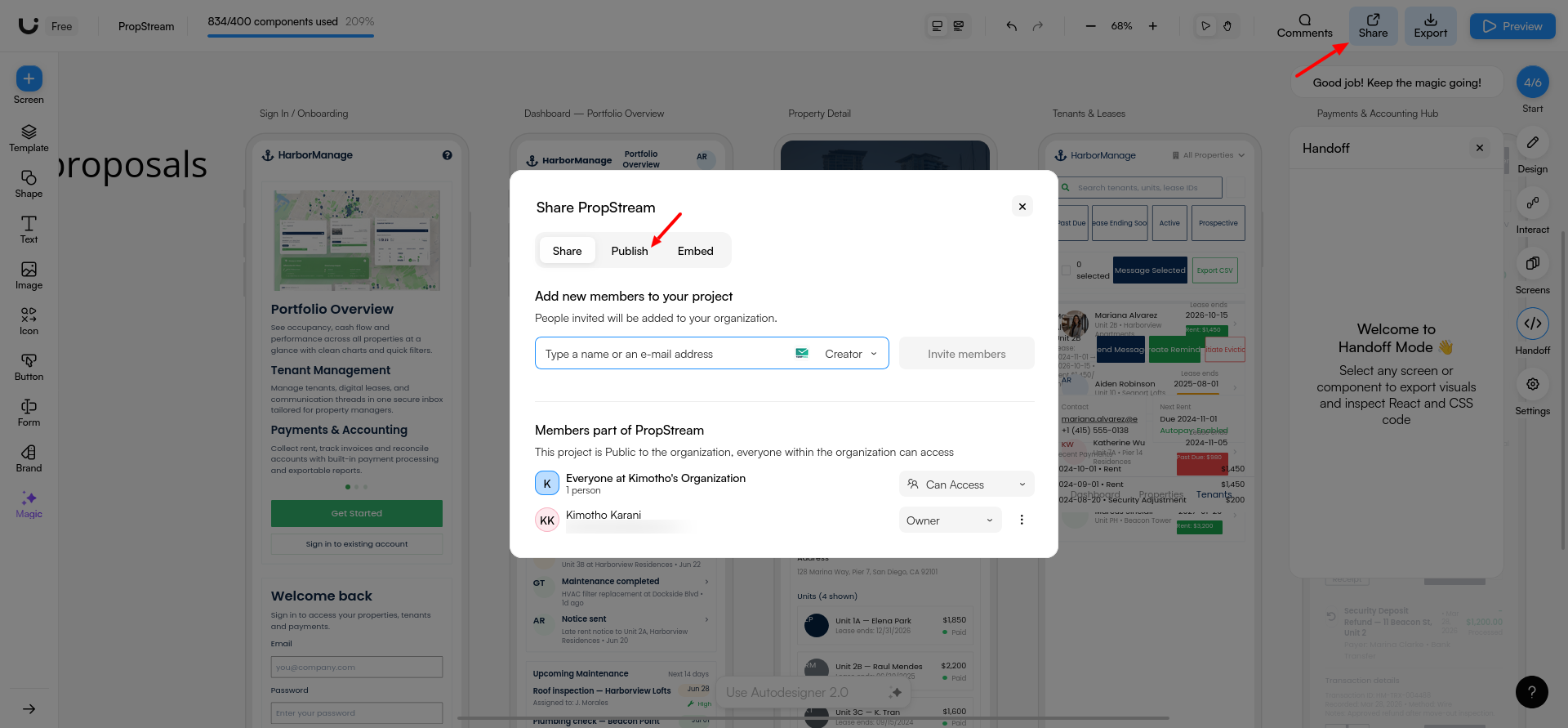Expand All Properties dropdown in Tenants screen
Screen dimensions: 1568x728
click(1209, 155)
